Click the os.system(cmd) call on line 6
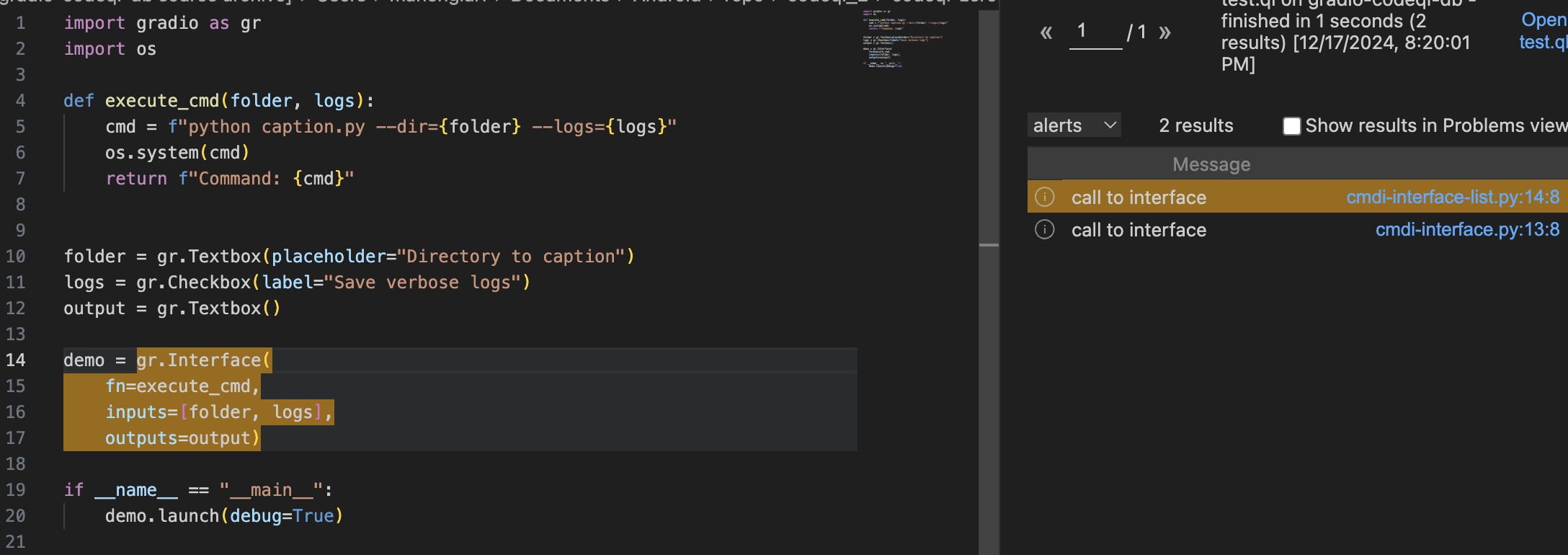This screenshot has height=555, width=1568. (x=177, y=152)
